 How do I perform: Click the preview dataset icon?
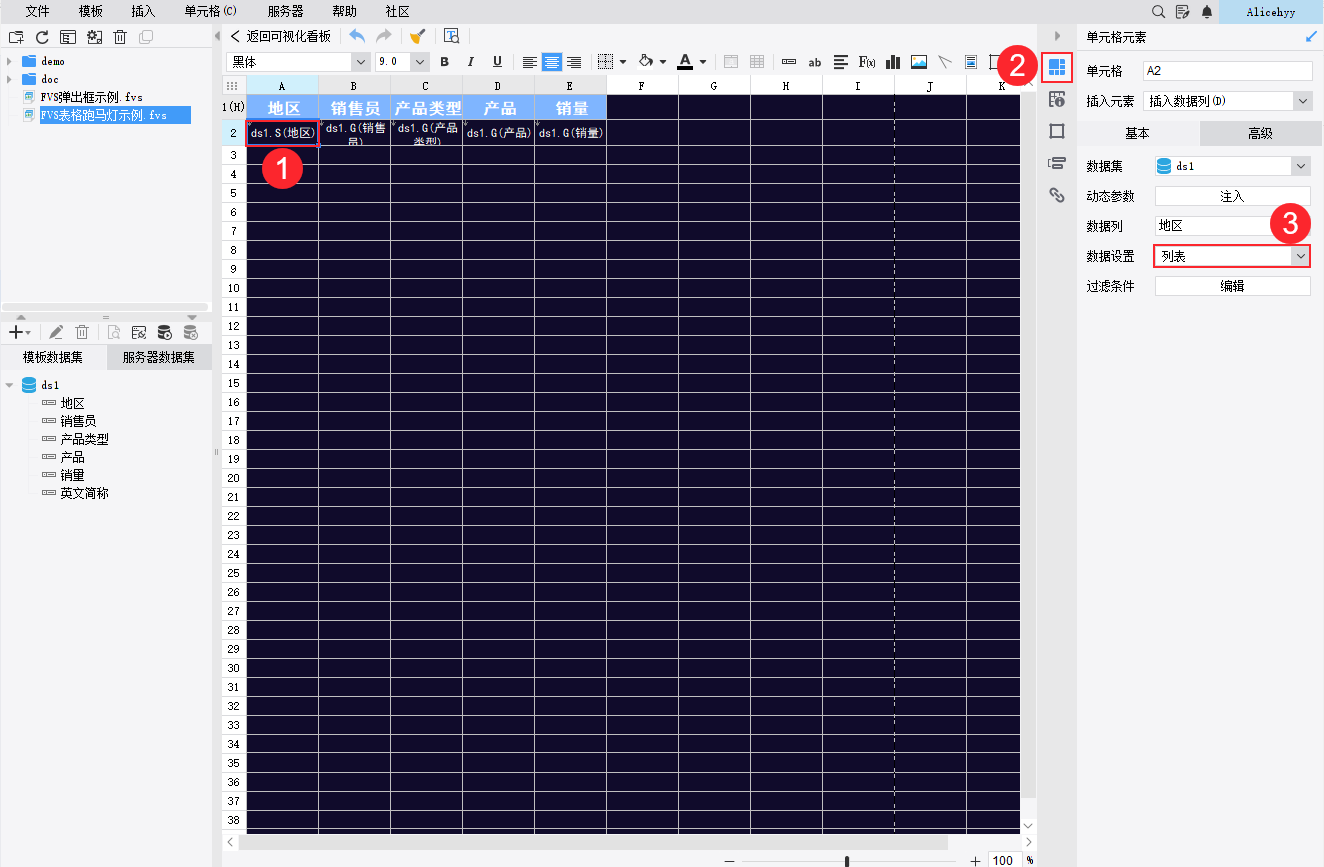[x=114, y=332]
